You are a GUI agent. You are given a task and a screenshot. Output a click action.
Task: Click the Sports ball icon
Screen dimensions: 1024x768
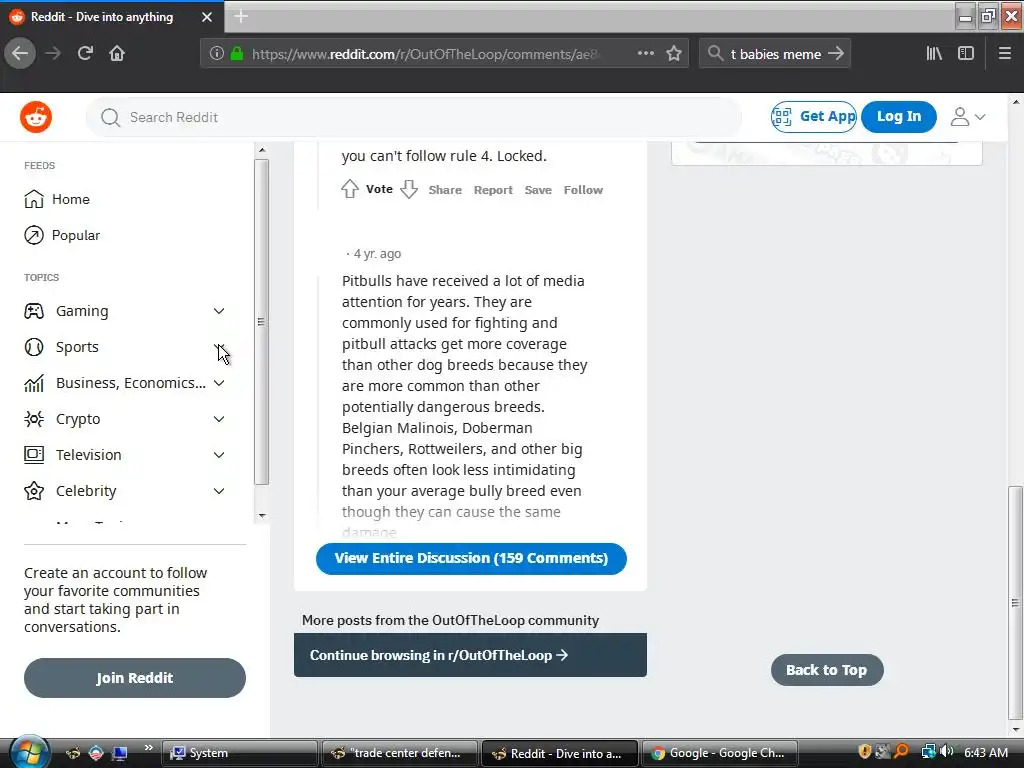(x=34, y=347)
